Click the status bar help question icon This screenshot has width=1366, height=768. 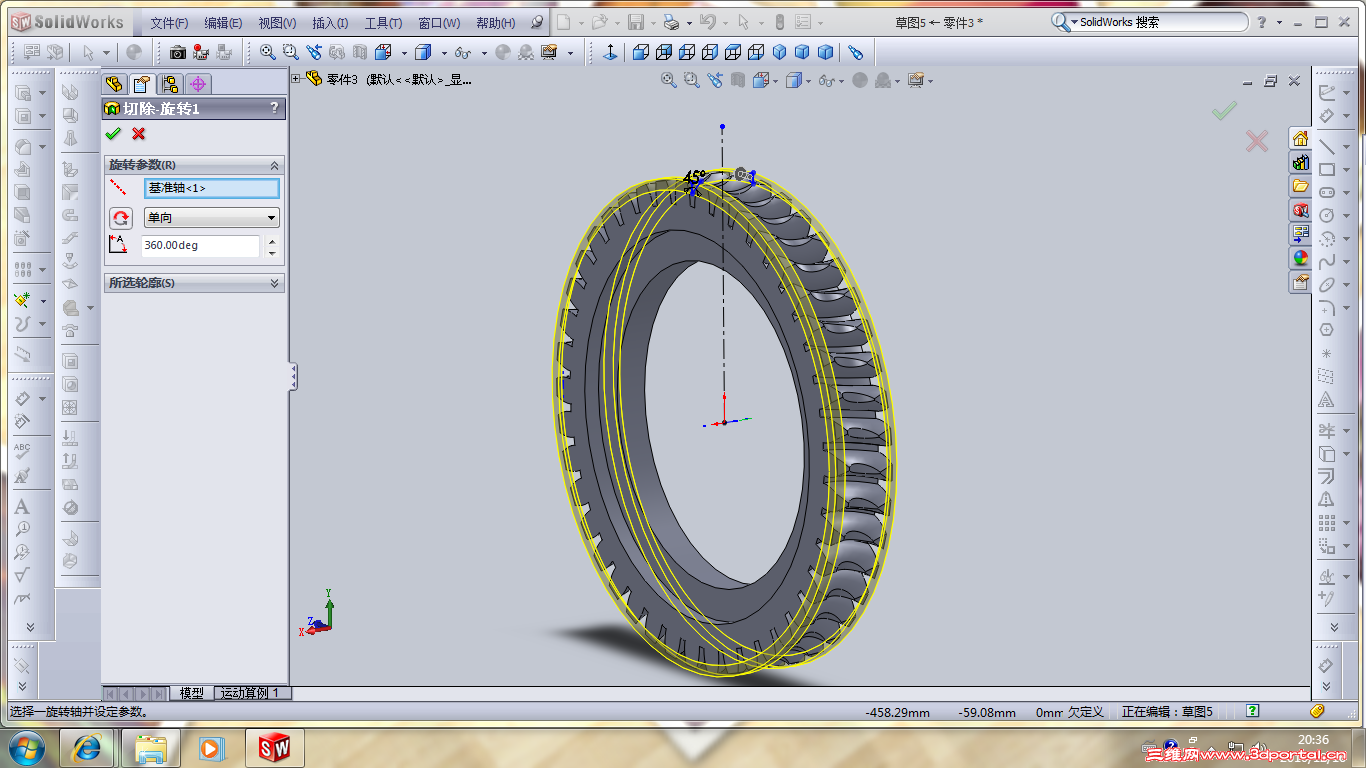1252,711
